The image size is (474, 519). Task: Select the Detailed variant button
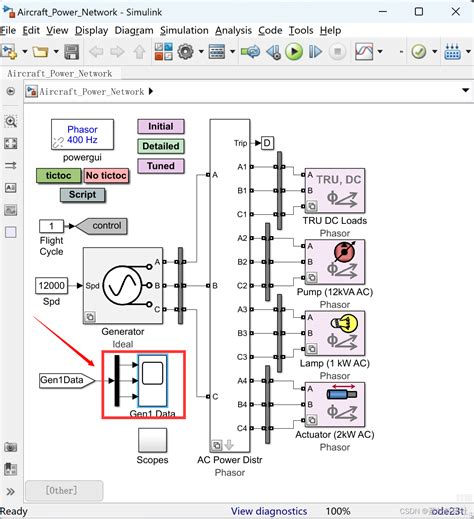161,146
